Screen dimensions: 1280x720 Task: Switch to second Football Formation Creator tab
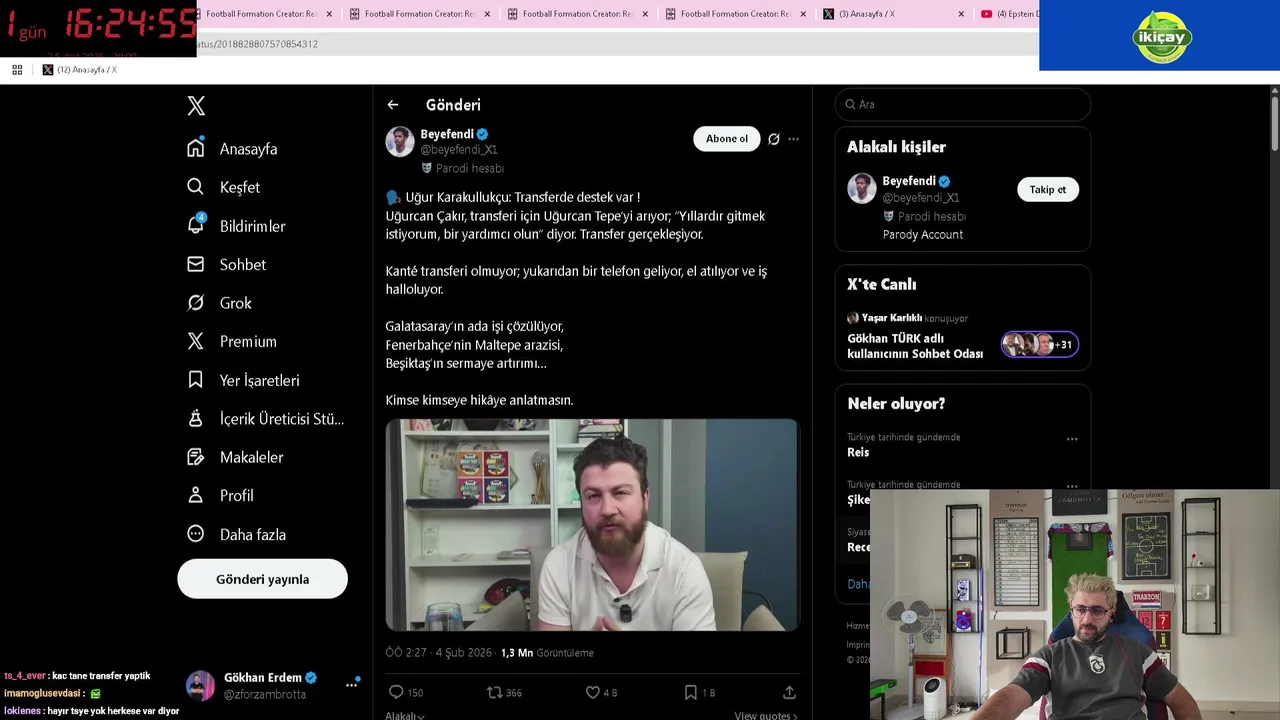[x=421, y=14]
